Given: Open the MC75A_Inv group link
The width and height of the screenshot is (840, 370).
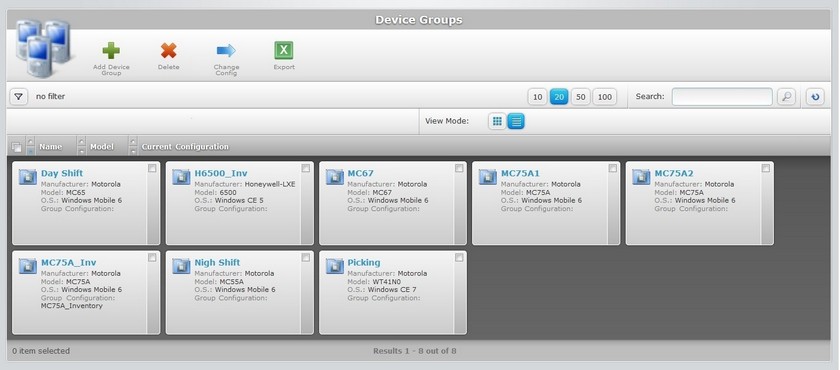Looking at the screenshot, I should coord(69,262).
